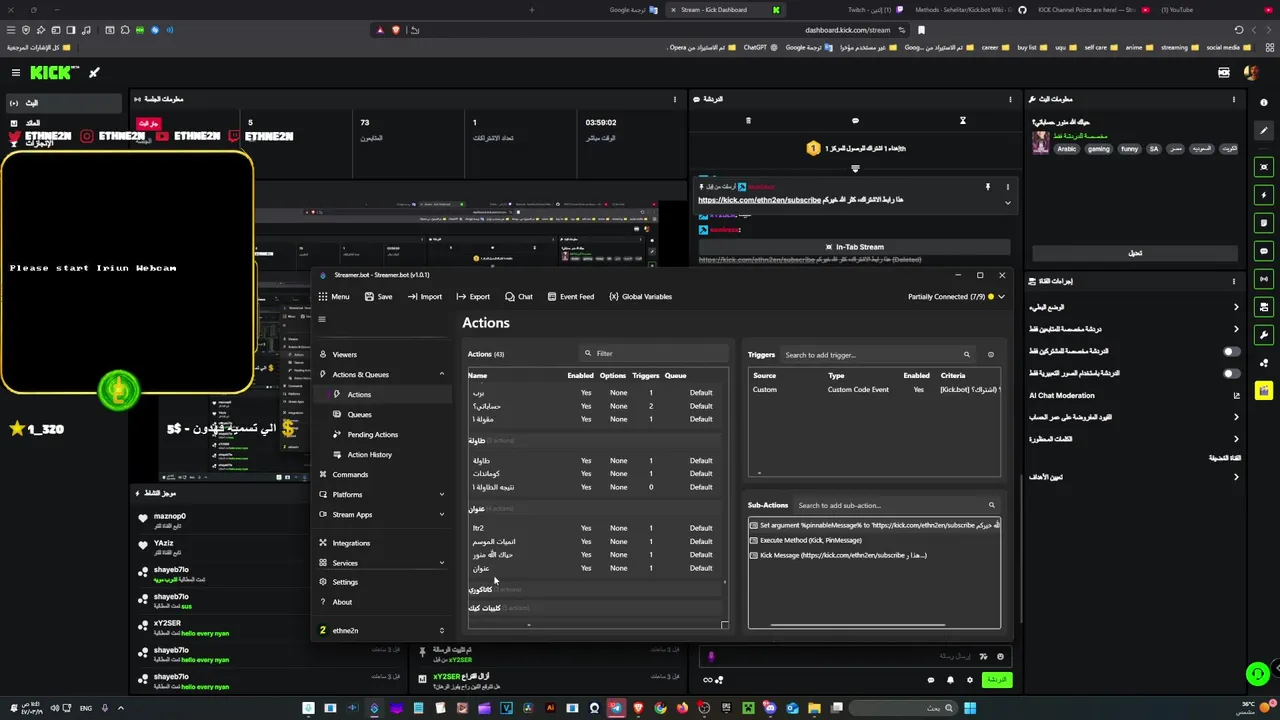Click the notes page icon in right rail

(x=1265, y=223)
